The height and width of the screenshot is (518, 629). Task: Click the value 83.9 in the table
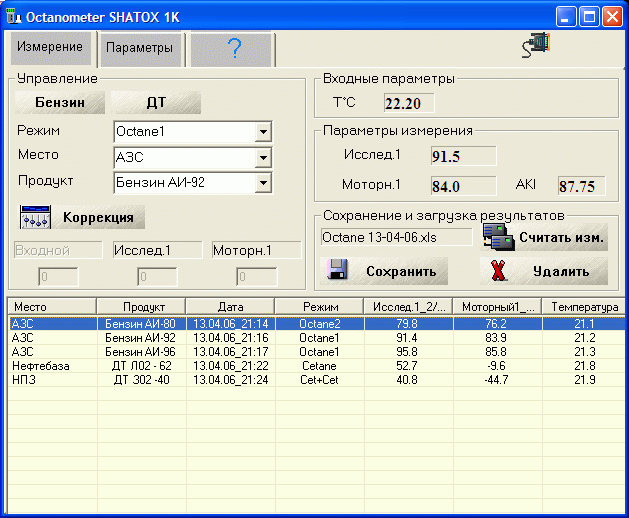click(x=496, y=337)
